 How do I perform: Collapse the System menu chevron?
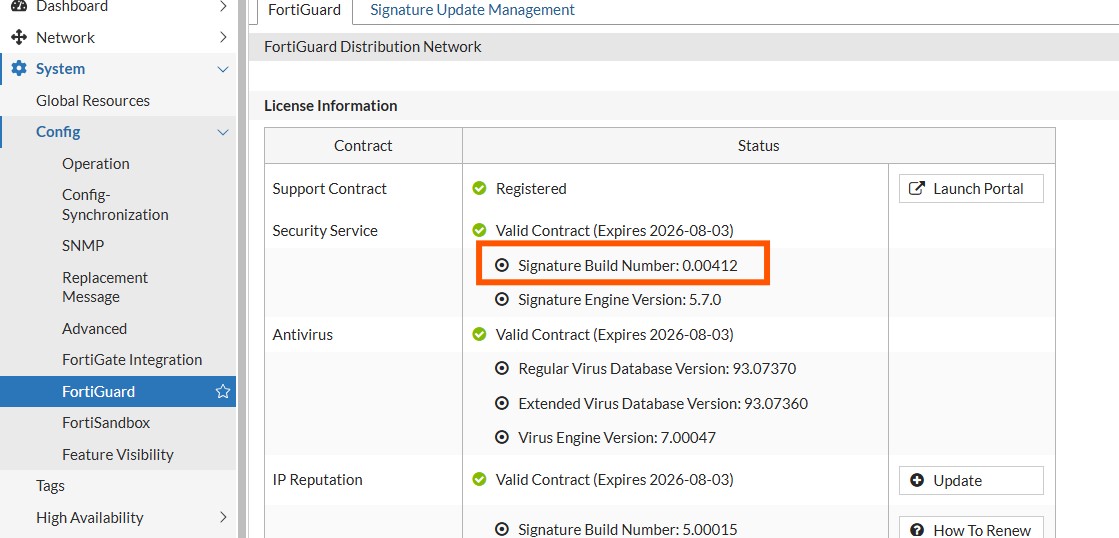point(223,69)
